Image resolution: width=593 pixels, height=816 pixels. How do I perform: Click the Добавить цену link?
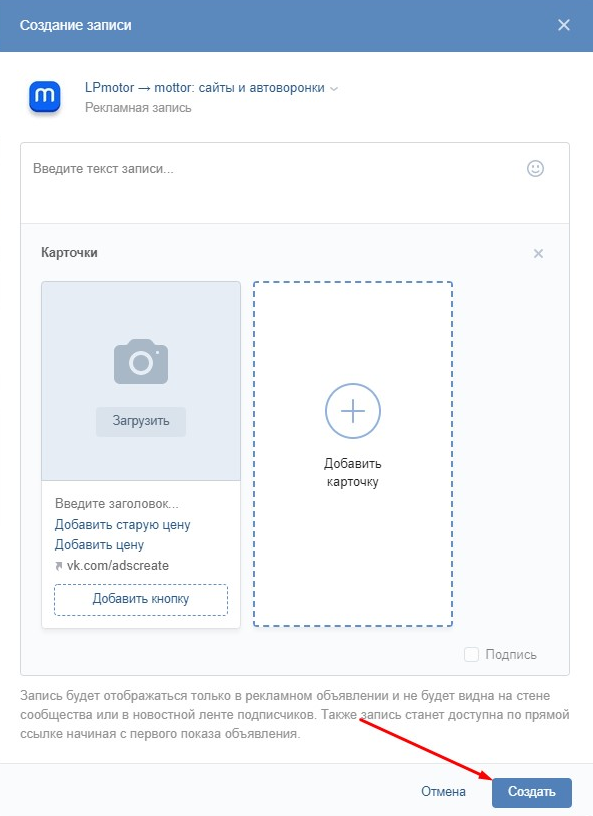99,545
